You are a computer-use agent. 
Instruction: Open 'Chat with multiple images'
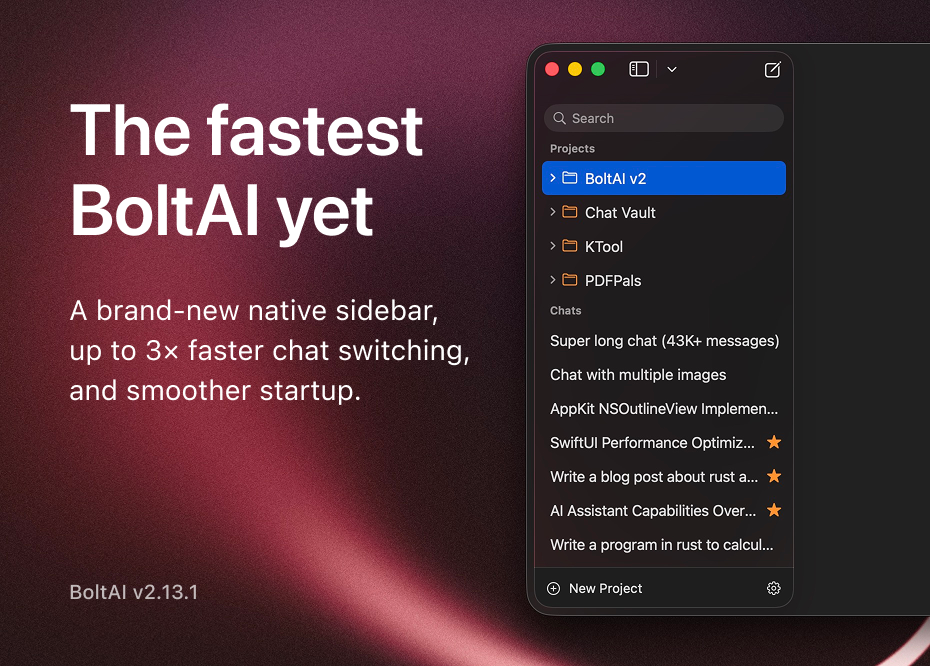[x=638, y=375]
